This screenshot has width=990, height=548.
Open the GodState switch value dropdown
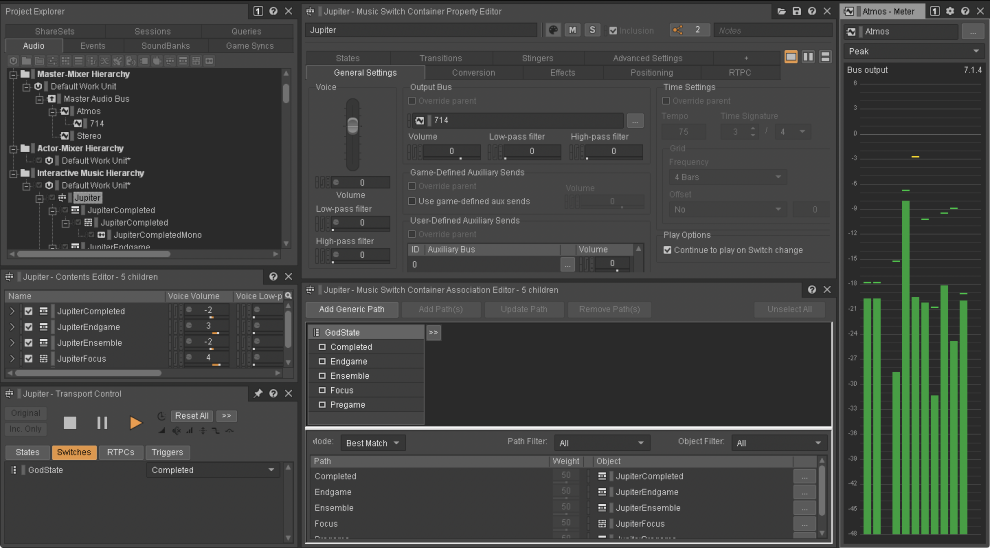(x=213, y=470)
